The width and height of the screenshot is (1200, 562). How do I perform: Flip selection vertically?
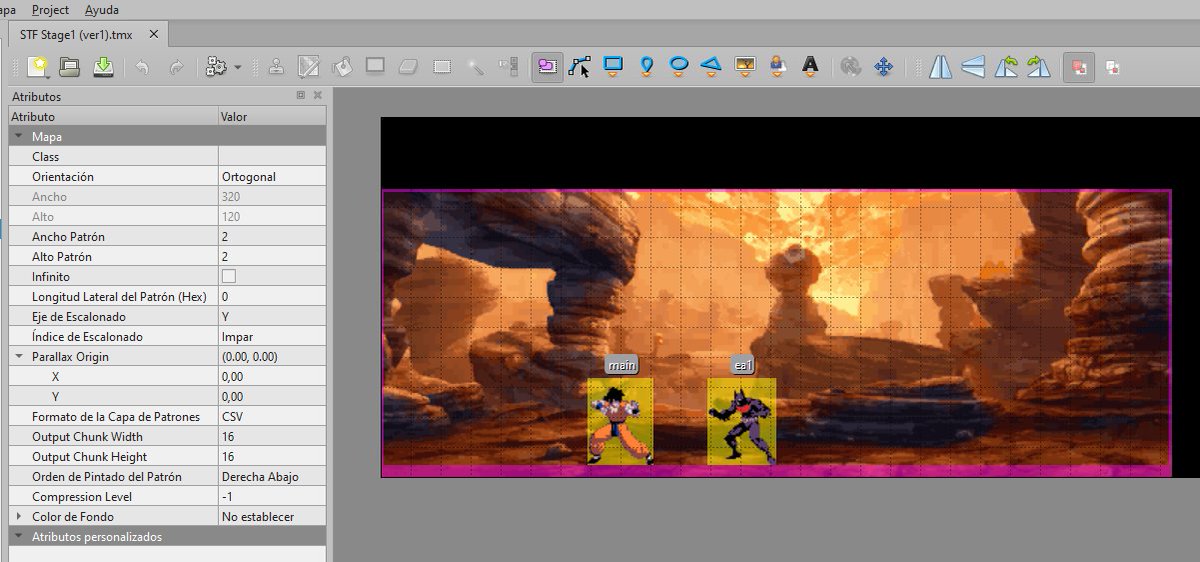click(973, 67)
